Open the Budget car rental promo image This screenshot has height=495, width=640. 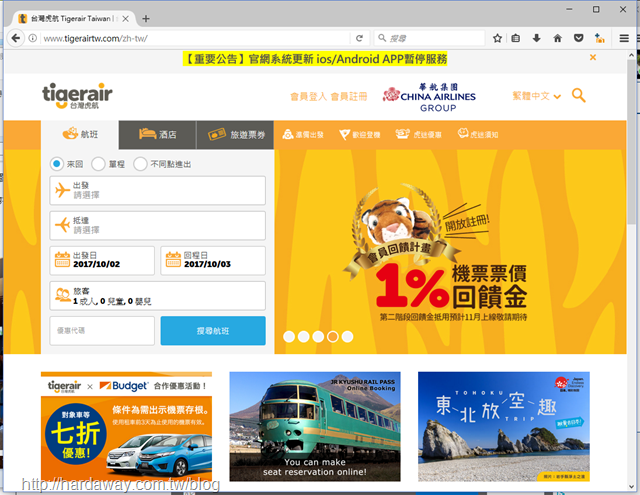(x=127, y=426)
